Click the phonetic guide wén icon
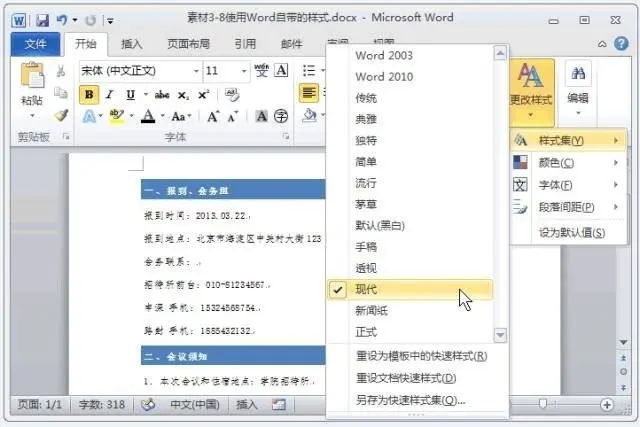 pos(261,70)
